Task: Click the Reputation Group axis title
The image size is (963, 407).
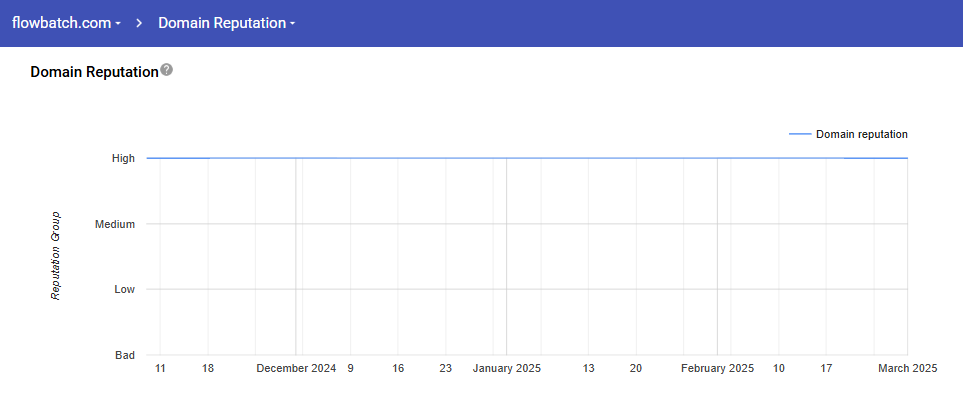Action: click(56, 256)
